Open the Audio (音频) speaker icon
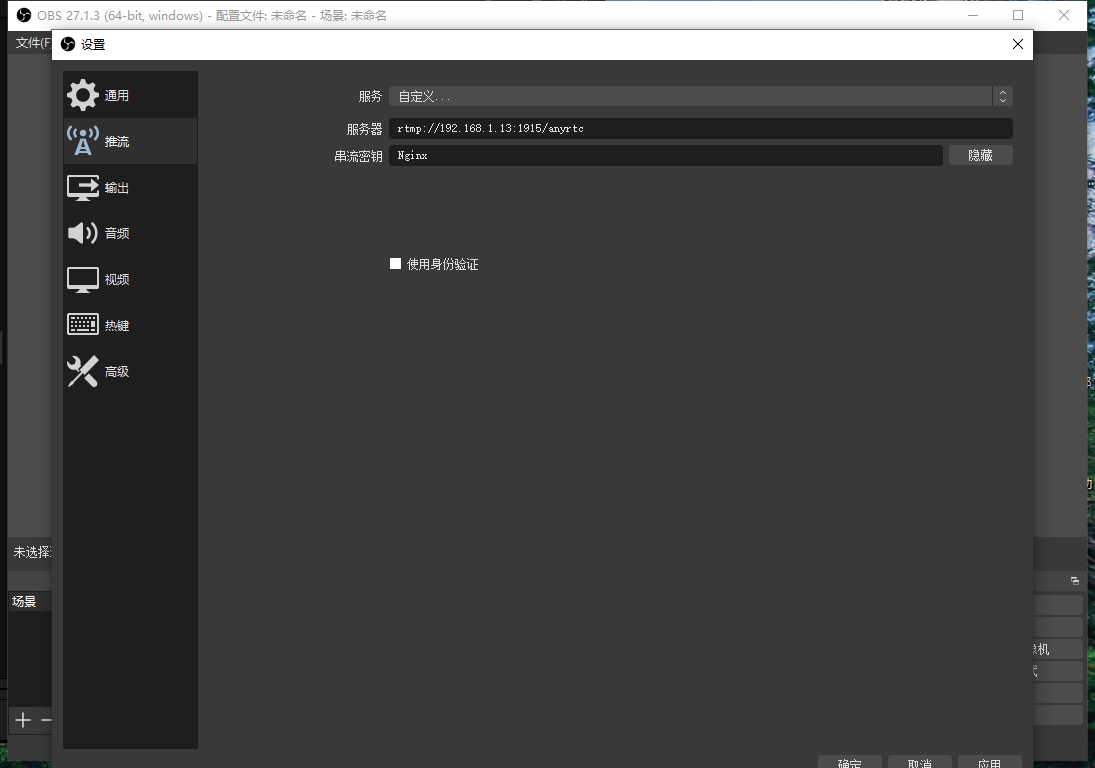Image resolution: width=1095 pixels, height=768 pixels. tap(82, 232)
